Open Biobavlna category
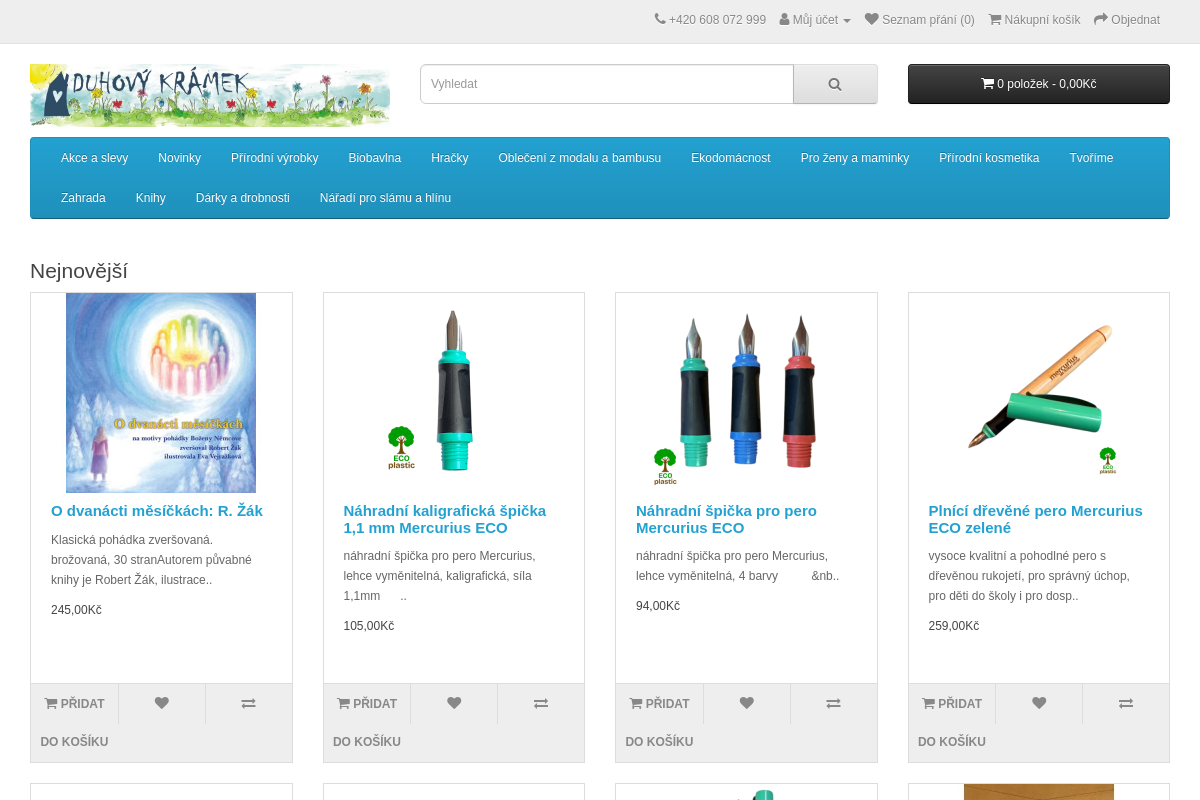The height and width of the screenshot is (800, 1200). (374, 158)
